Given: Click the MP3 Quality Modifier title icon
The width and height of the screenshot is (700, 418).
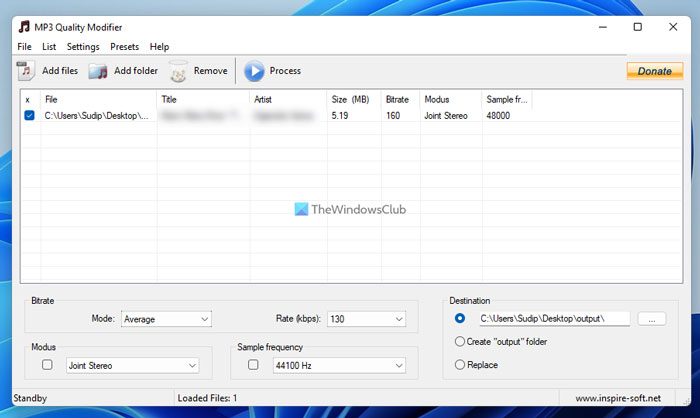Looking at the screenshot, I should pos(24,27).
